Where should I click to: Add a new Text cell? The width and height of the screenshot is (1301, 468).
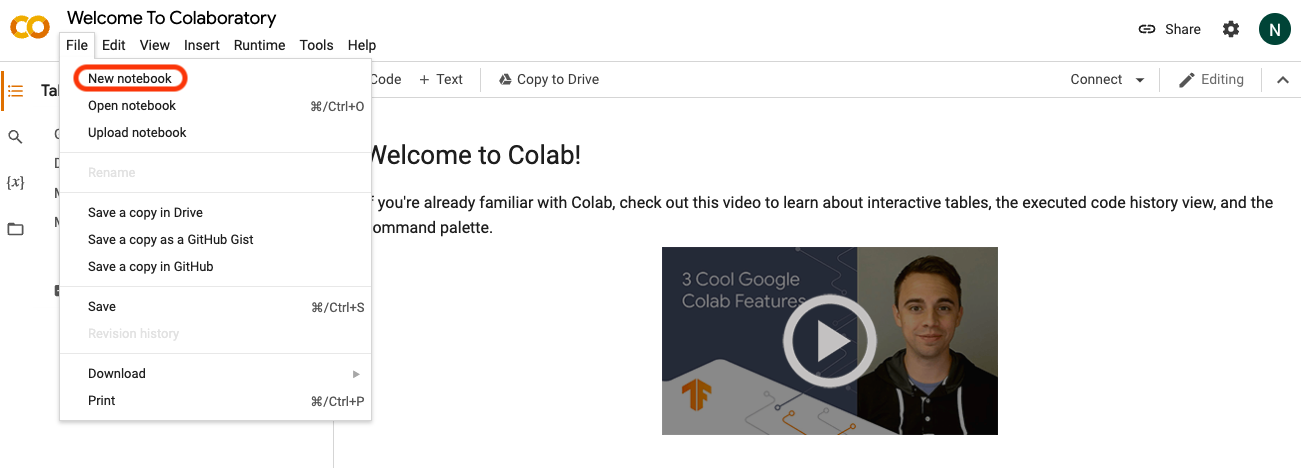[440, 80]
